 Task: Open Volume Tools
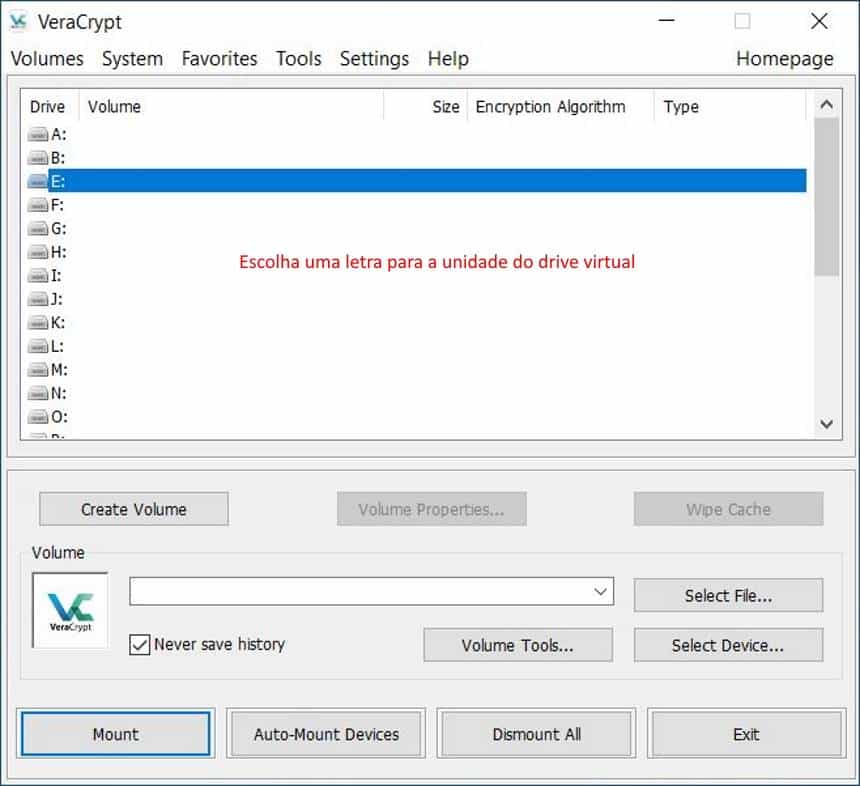click(x=518, y=645)
